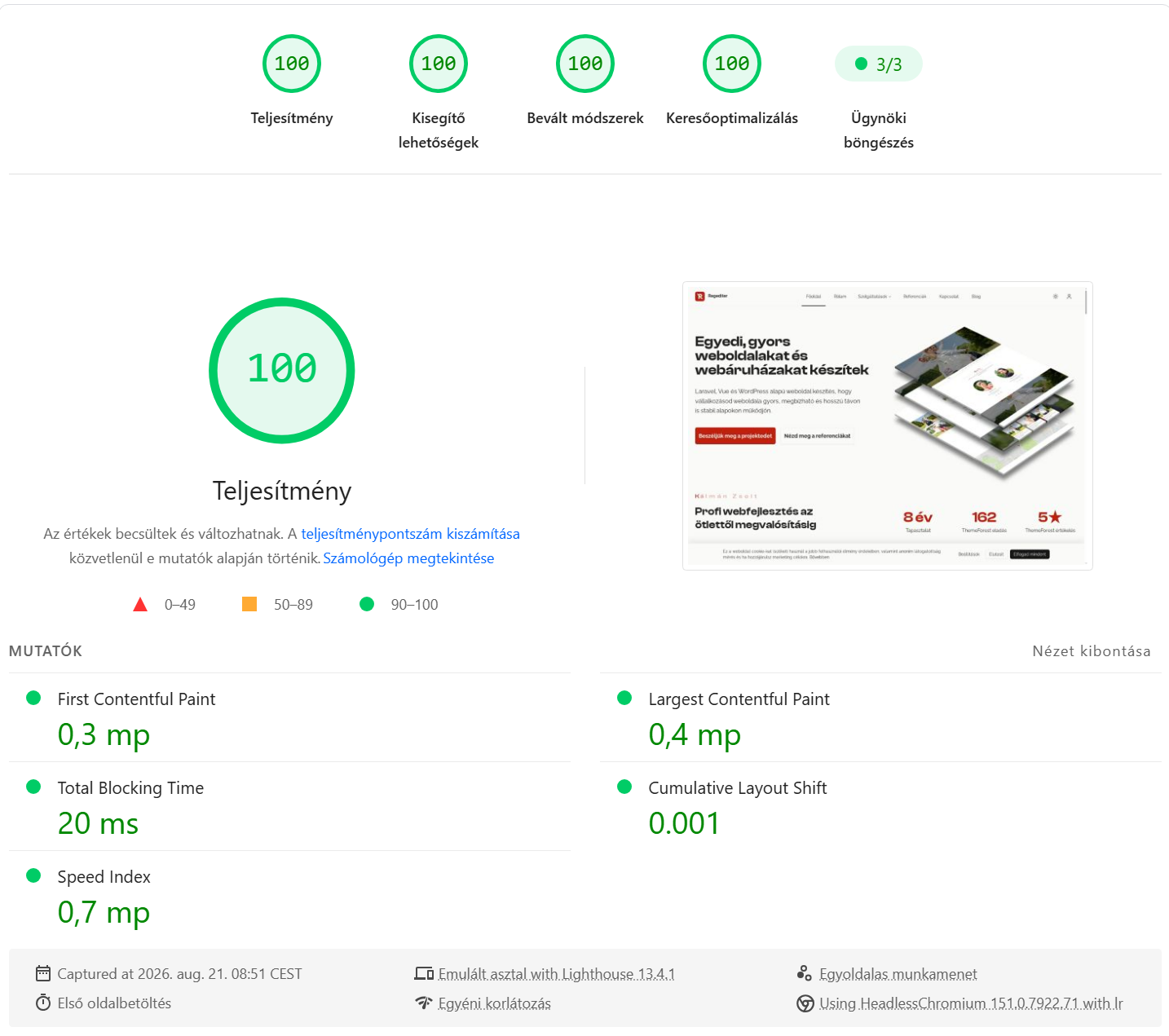The height and width of the screenshot is (1036, 1169).
Task: Click the 20 ms value
Action: 98,823
